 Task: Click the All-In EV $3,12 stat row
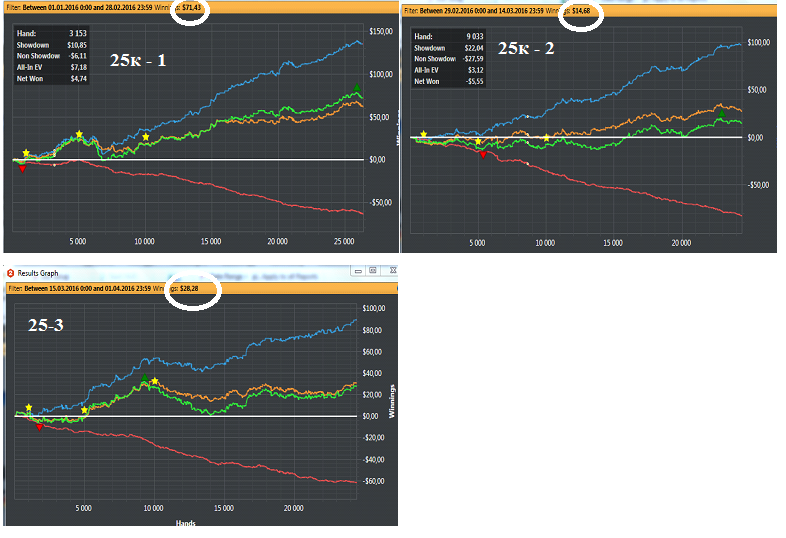(x=449, y=70)
